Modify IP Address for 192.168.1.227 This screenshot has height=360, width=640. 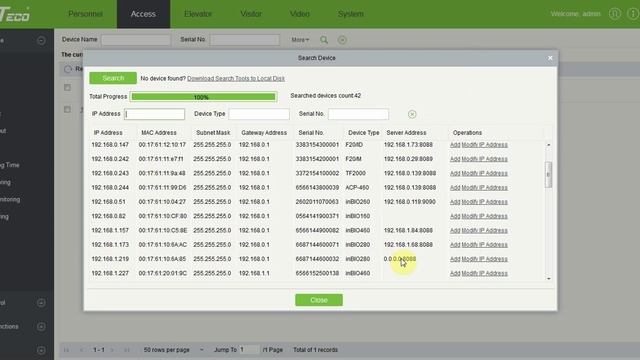[484, 273]
